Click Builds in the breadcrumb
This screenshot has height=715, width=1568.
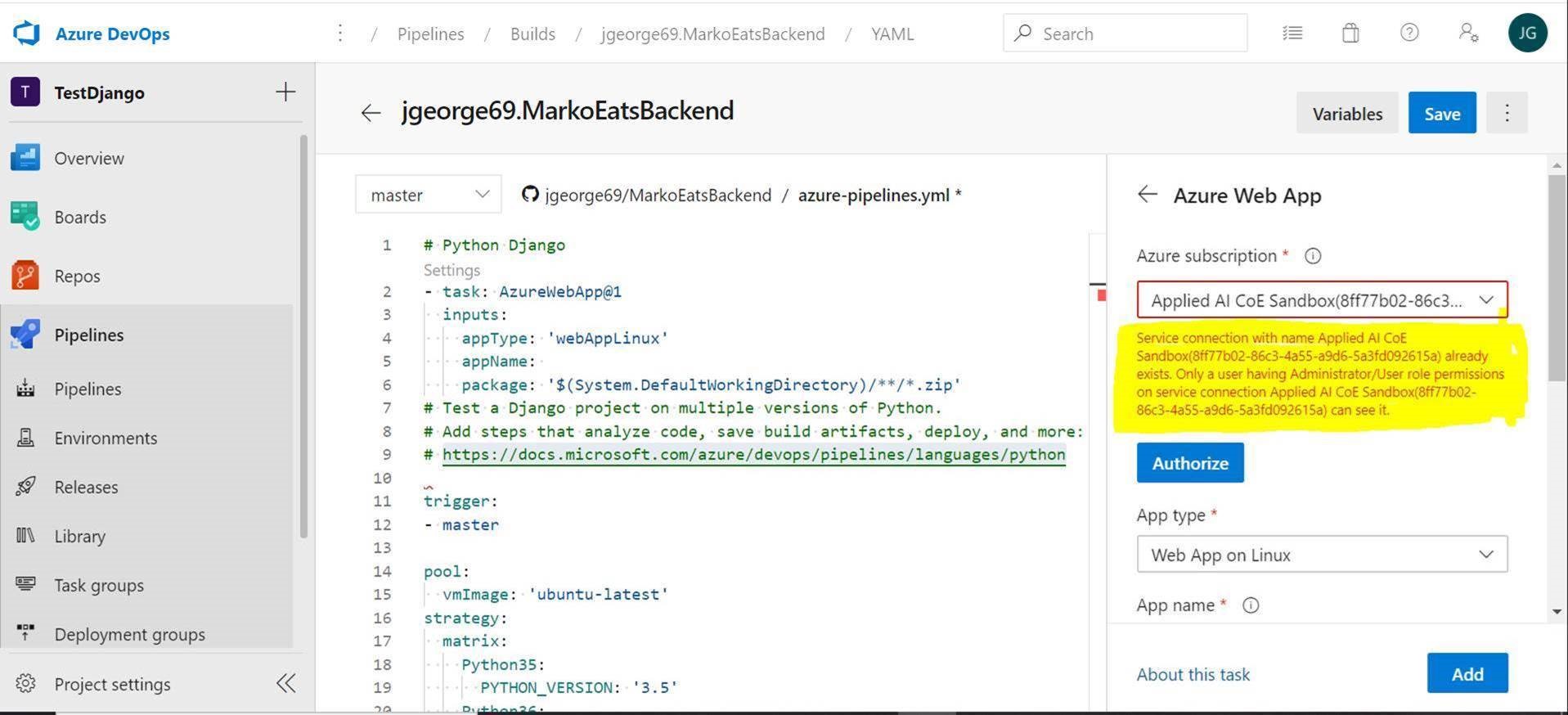pos(532,34)
